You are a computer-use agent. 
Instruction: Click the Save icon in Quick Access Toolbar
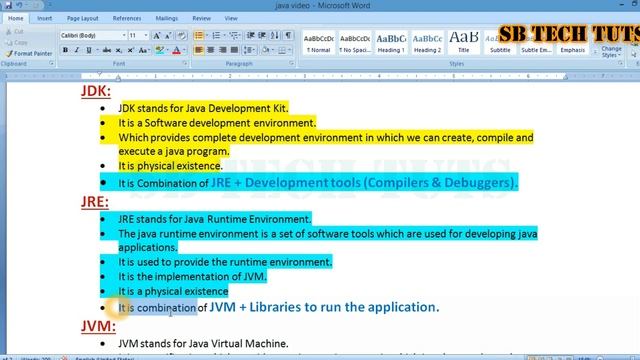9,5
